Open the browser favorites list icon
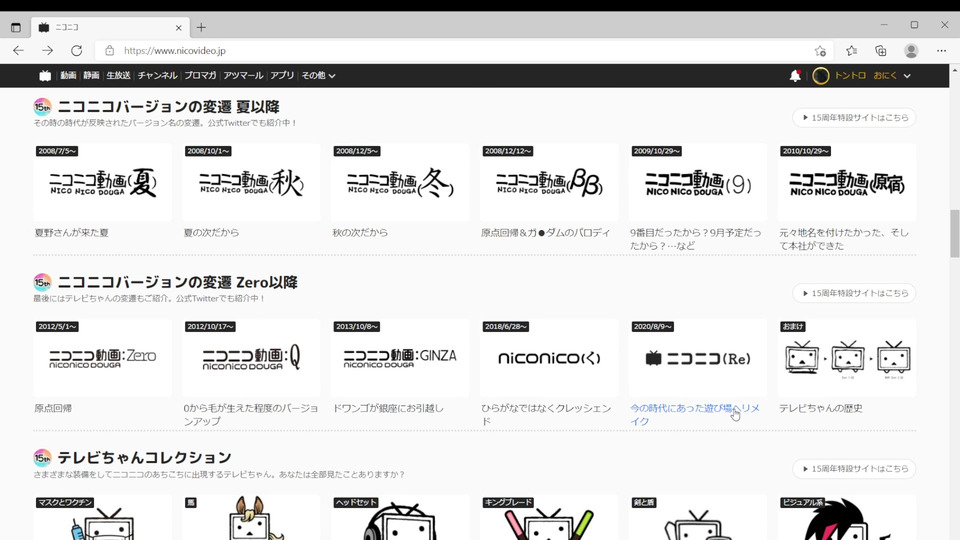 [x=852, y=51]
